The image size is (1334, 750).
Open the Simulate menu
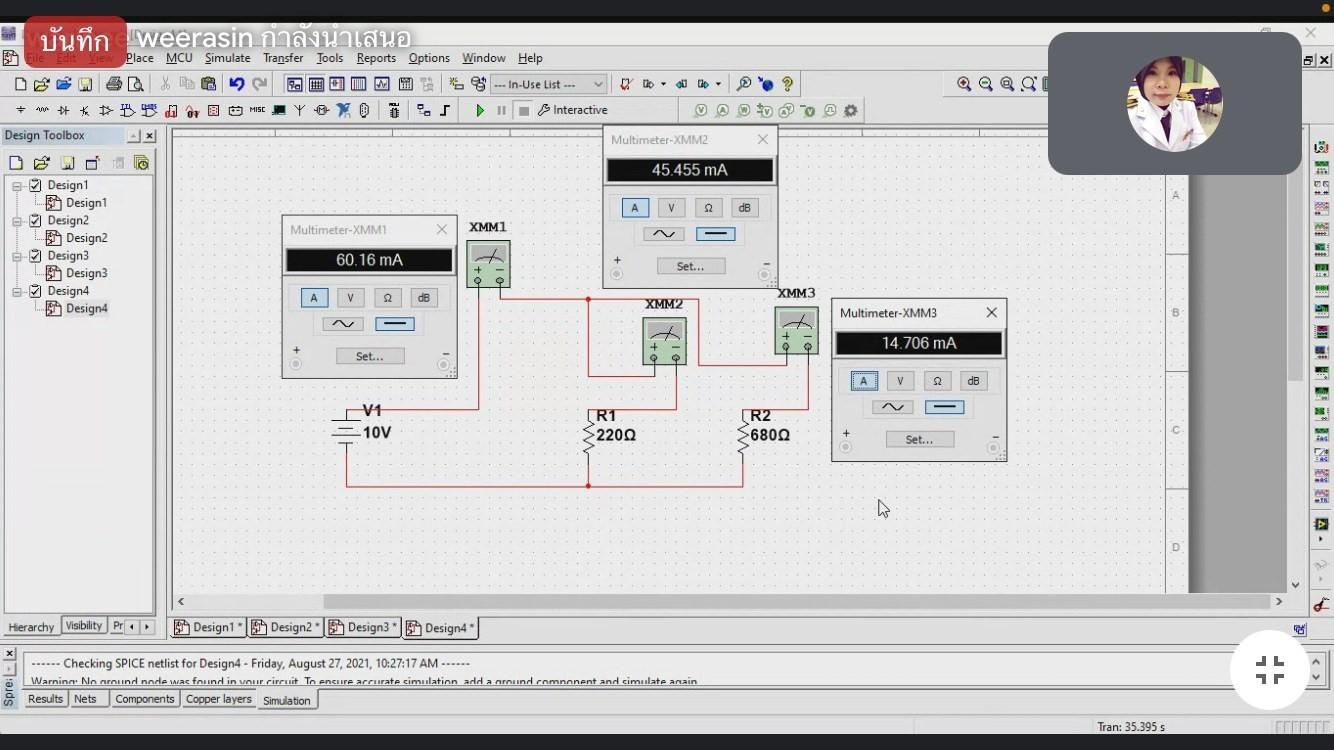coord(227,58)
